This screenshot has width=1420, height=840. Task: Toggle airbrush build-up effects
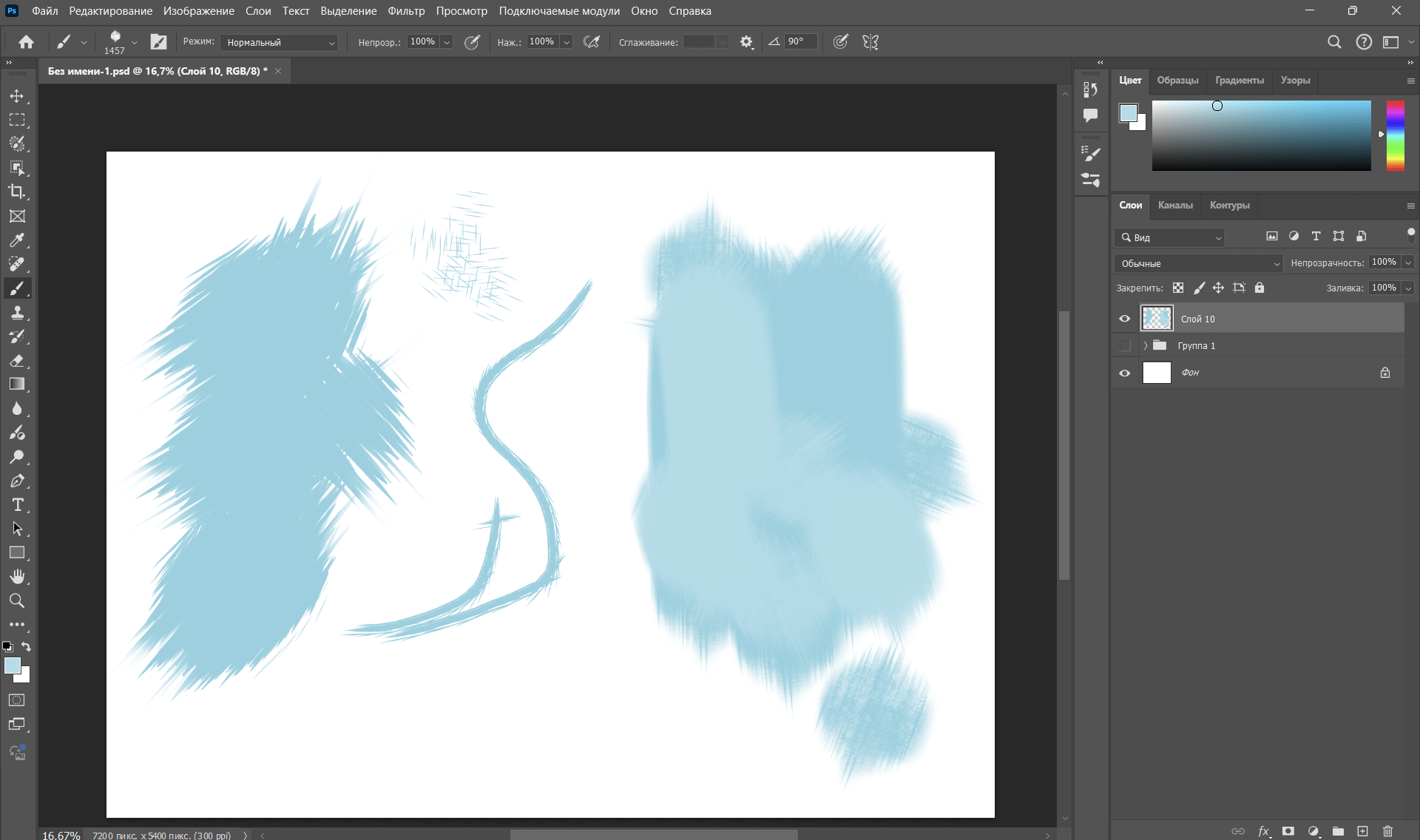[x=591, y=42]
